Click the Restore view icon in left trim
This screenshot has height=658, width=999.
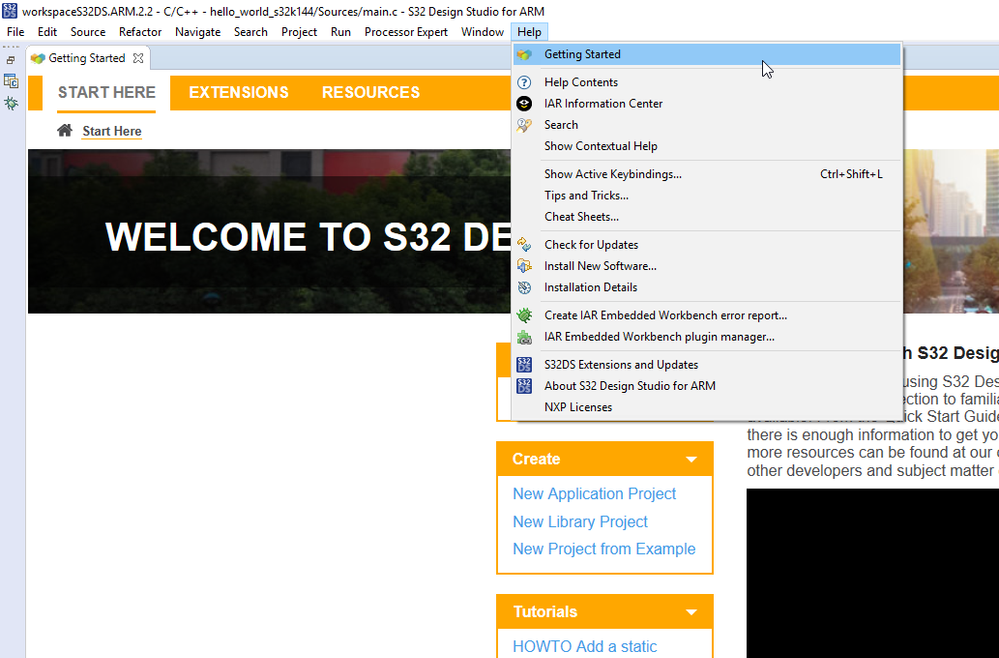click(x=11, y=61)
